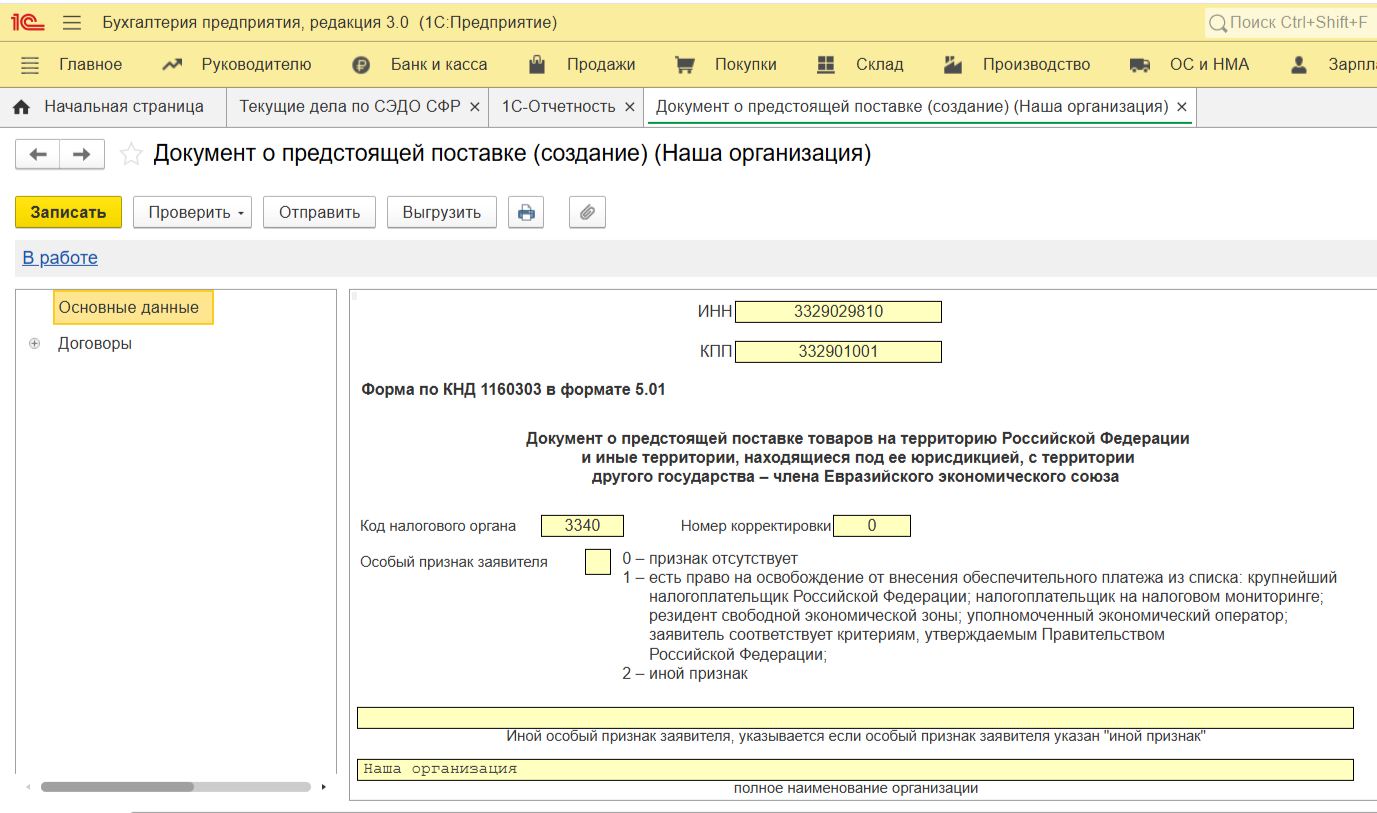Viewport: 1377px width, 813px height.
Task: Click the Код налогового органа field 3340
Action: click(x=582, y=526)
